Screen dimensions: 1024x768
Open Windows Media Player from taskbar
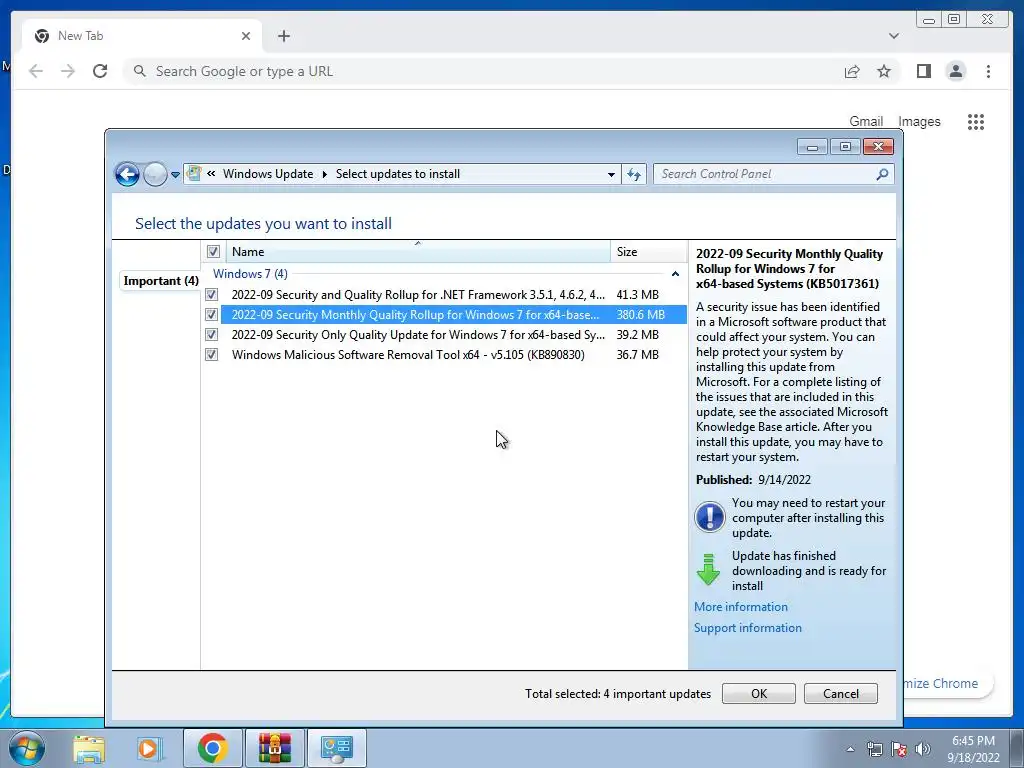149,749
